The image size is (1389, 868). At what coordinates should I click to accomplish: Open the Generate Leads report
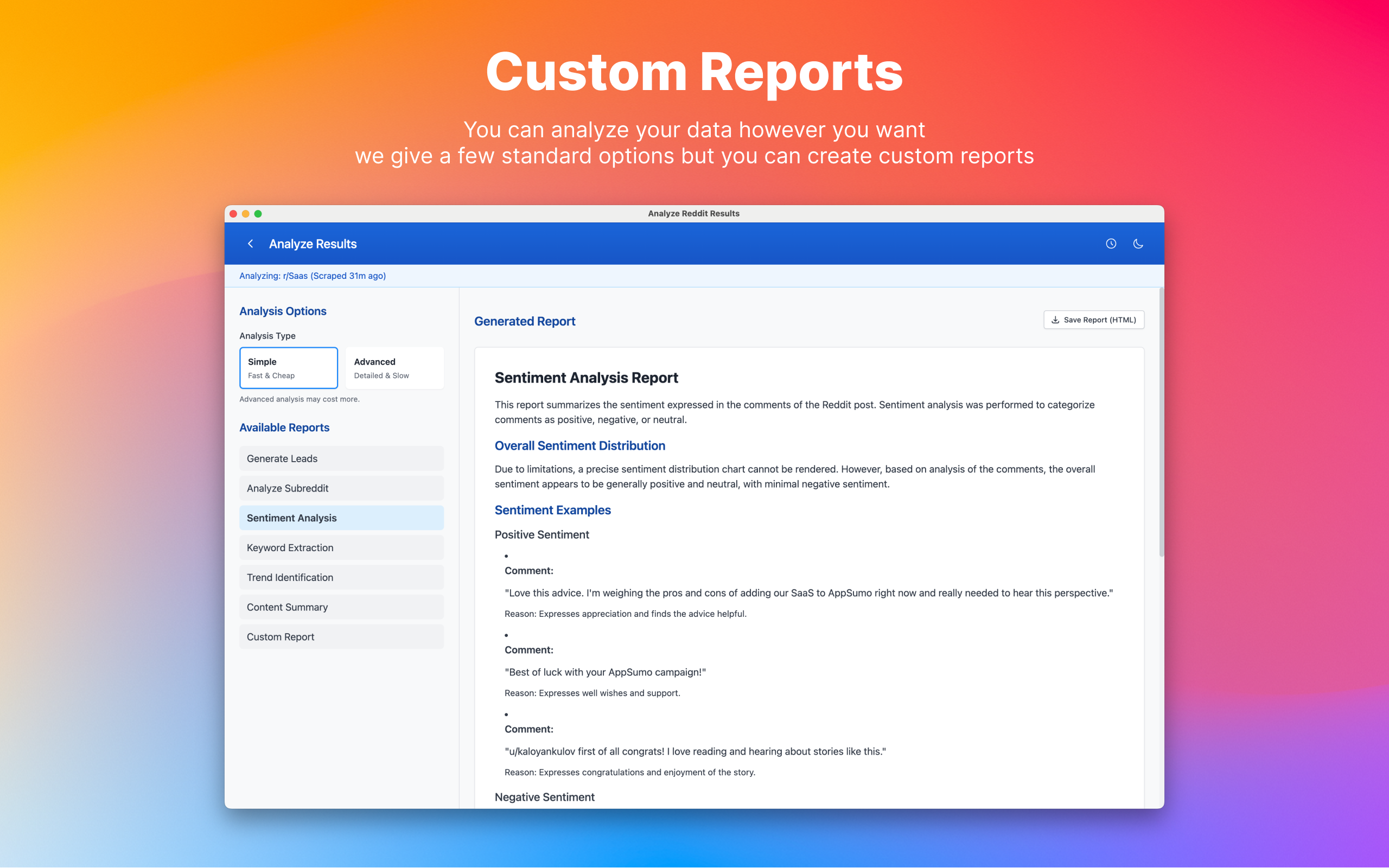341,458
